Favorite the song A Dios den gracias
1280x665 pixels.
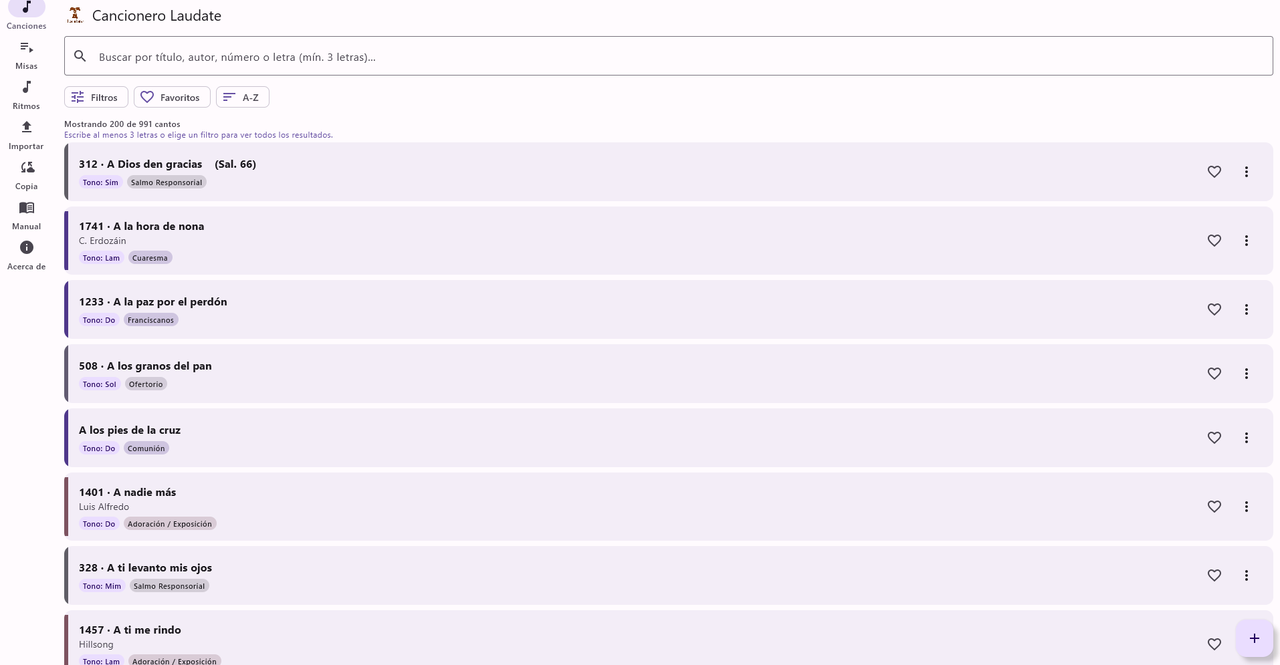coord(1214,172)
